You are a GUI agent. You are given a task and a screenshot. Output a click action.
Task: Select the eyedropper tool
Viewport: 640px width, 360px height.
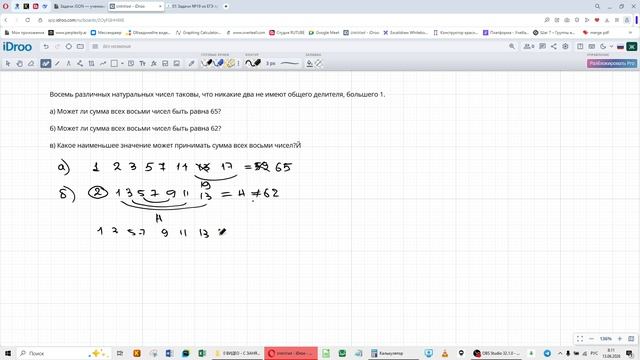[x=191, y=63]
